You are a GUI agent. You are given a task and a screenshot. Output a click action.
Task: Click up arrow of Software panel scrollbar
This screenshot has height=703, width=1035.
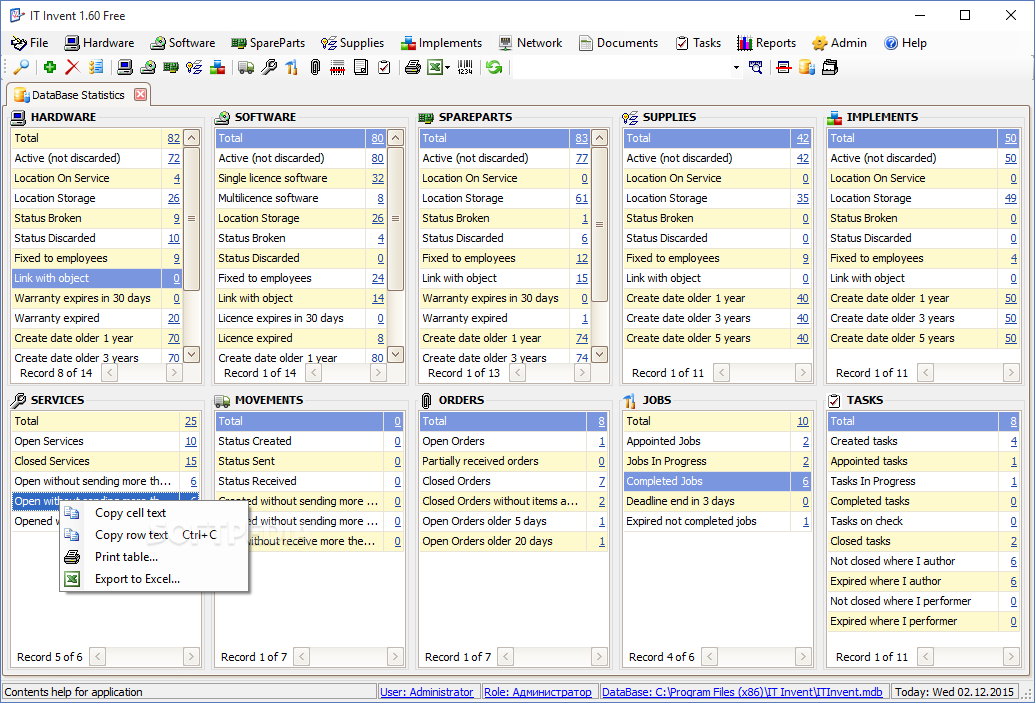(x=395, y=138)
